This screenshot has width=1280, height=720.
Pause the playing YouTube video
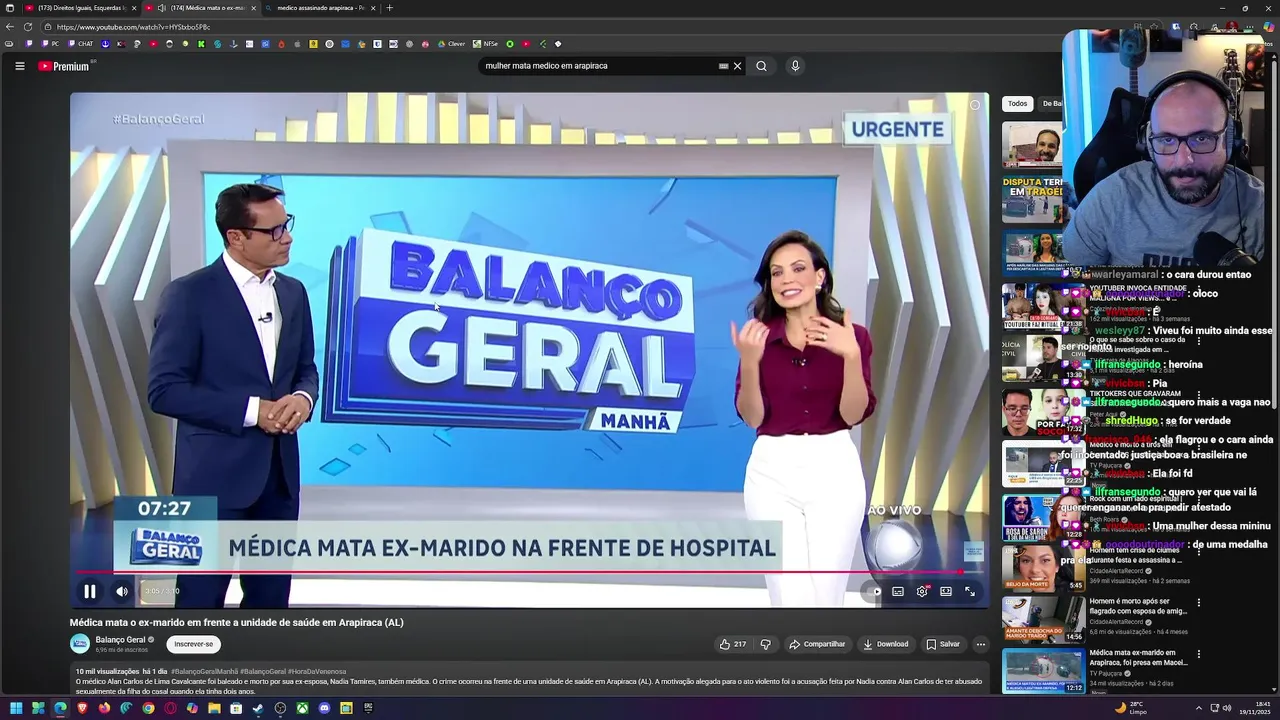click(x=90, y=591)
